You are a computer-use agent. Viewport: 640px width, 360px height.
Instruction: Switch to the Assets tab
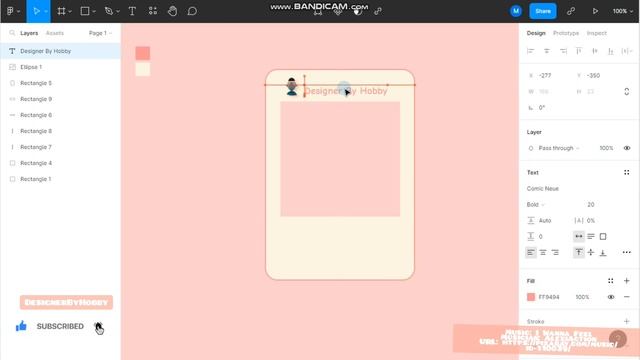tap(55, 33)
